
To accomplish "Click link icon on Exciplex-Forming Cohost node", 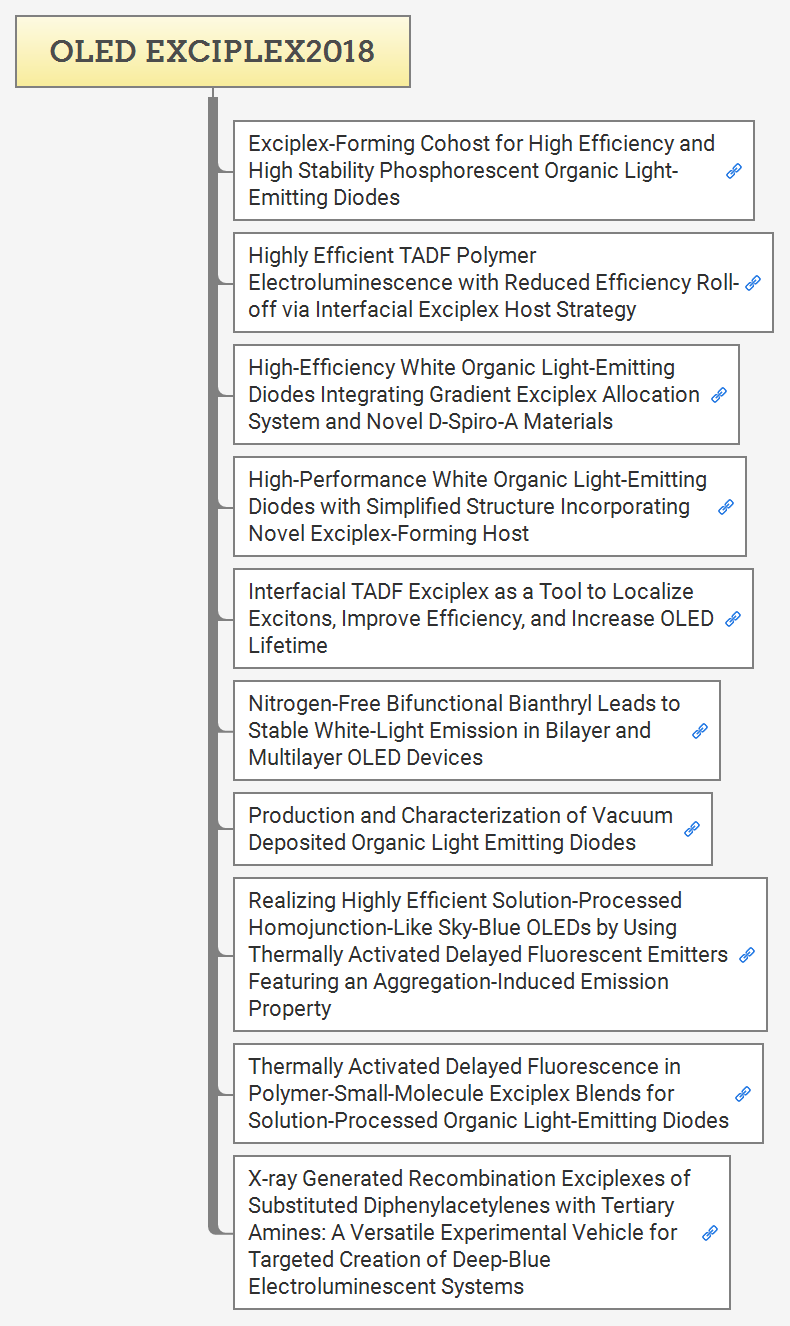I will point(734,171).
